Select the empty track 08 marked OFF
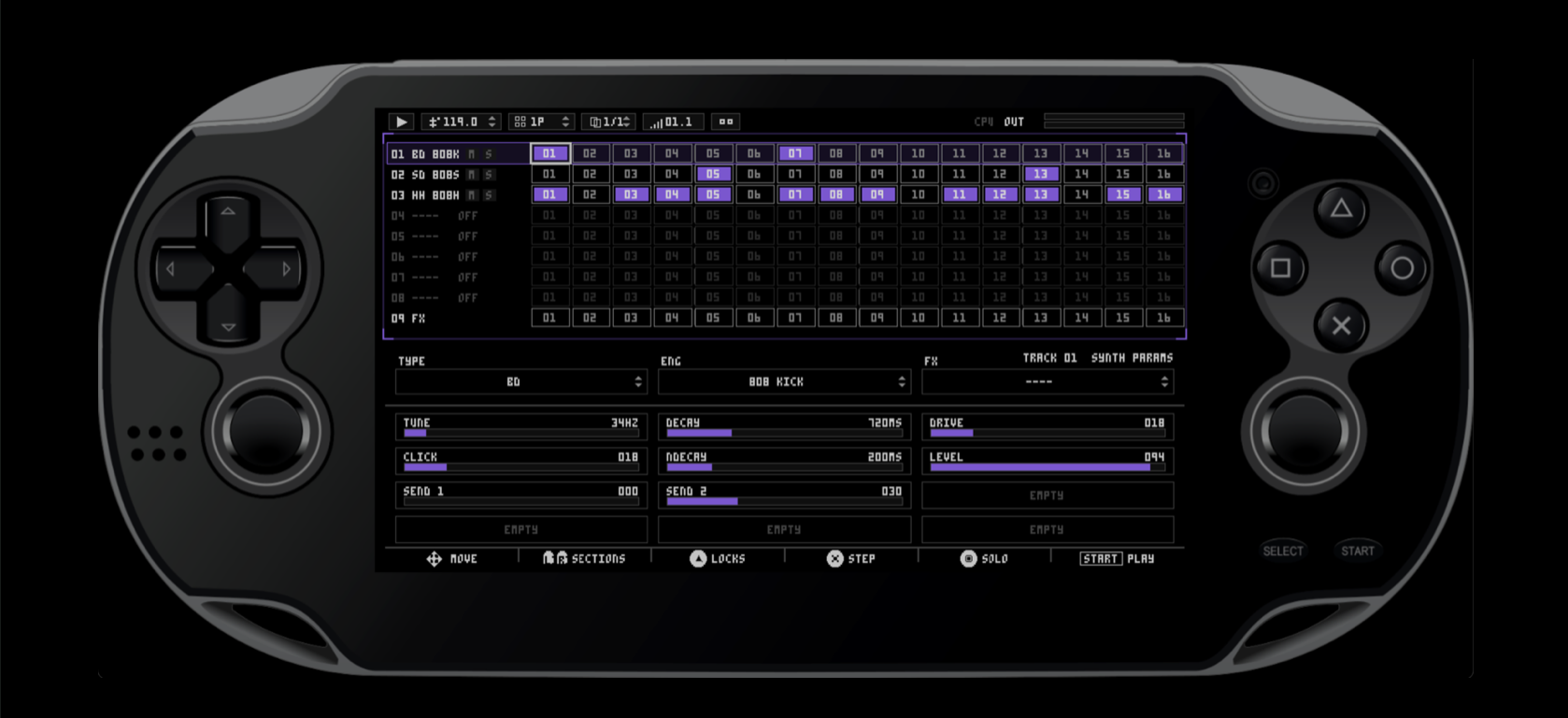The width and height of the screenshot is (1568, 718). click(458, 297)
